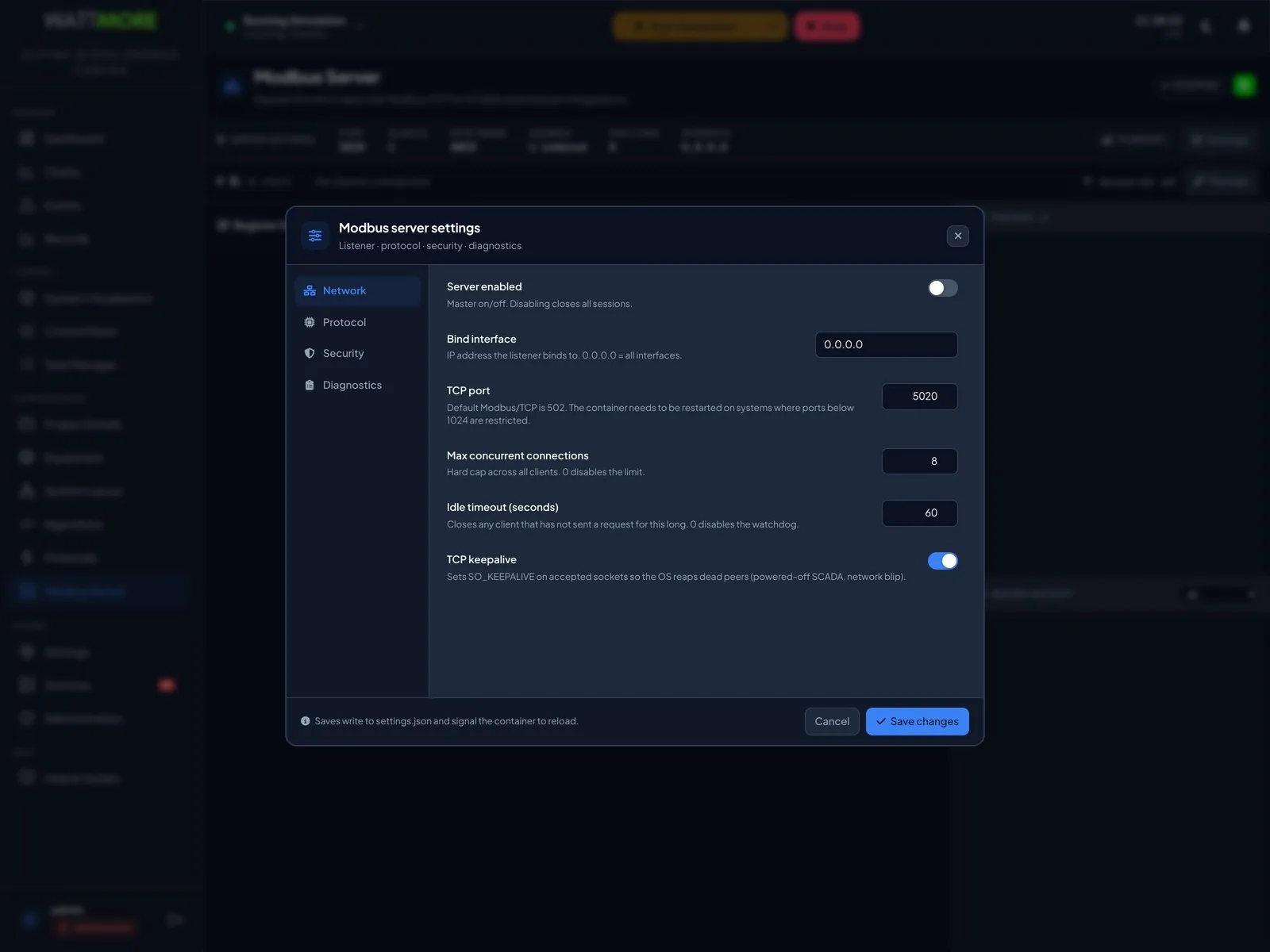Click the 'Bind interface' label
The height and width of the screenshot is (952, 1270).
pyautogui.click(x=482, y=339)
